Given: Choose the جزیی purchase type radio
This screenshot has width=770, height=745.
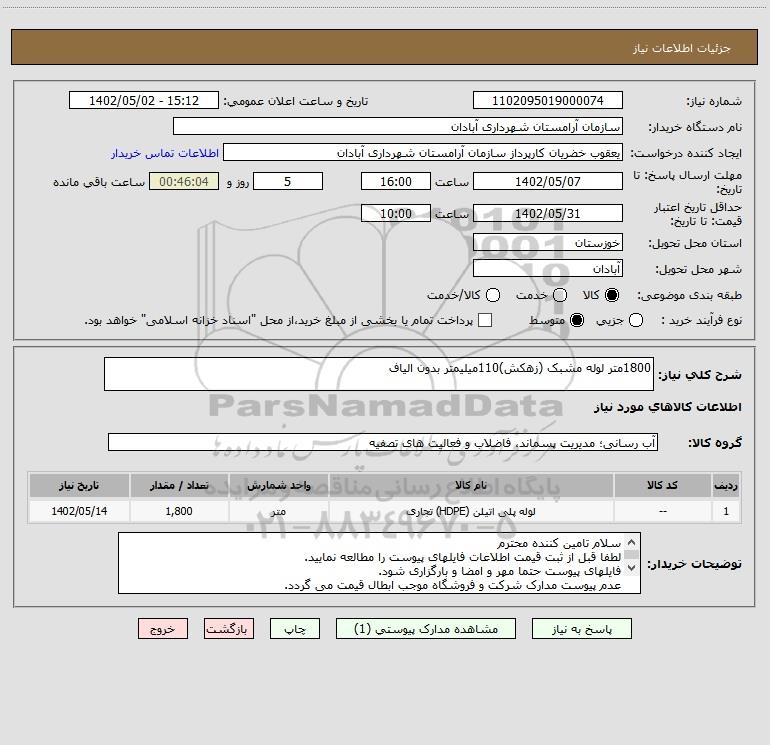Looking at the screenshot, I should point(635,320).
